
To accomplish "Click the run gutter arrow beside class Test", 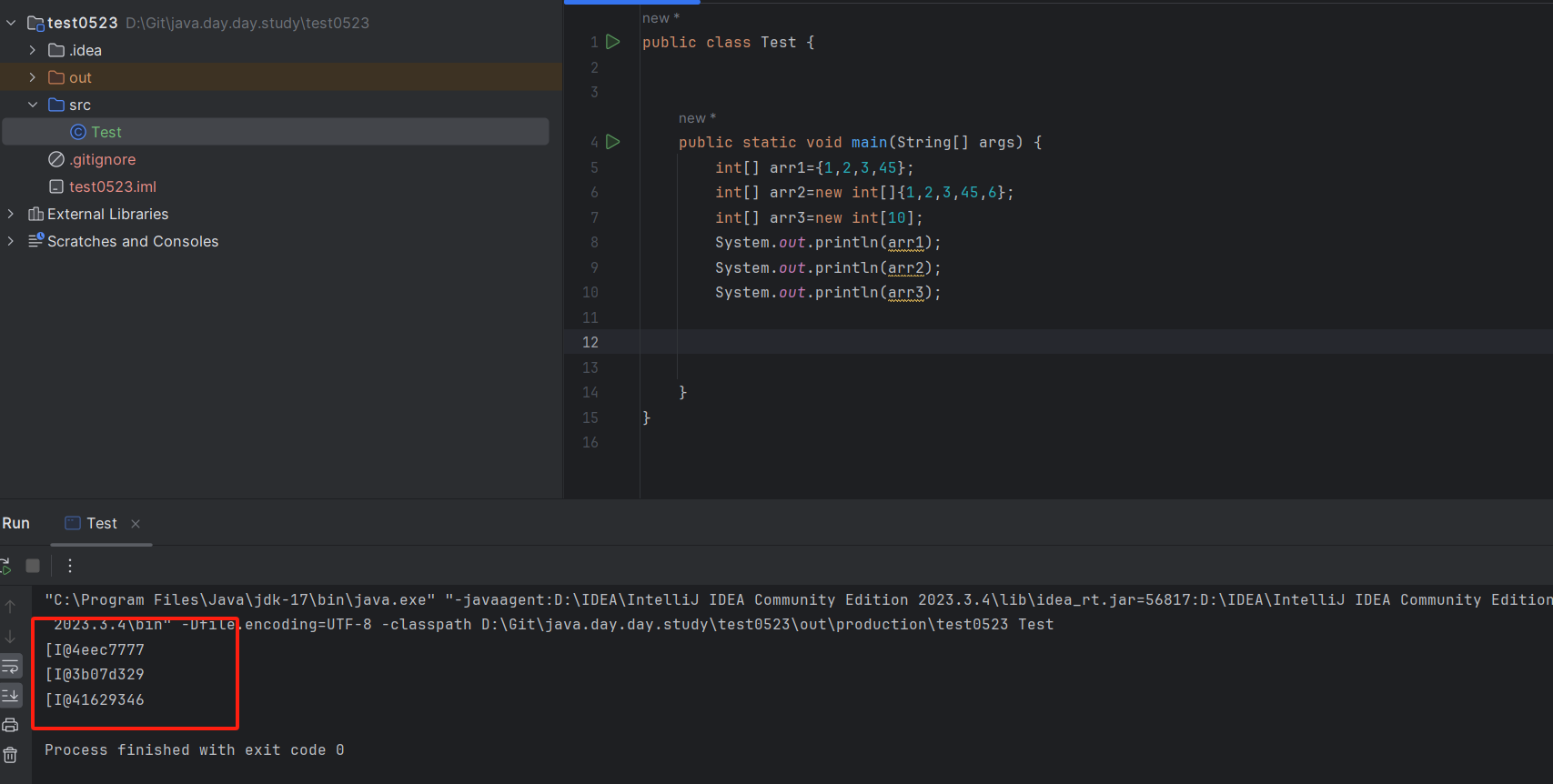I will click(x=613, y=42).
